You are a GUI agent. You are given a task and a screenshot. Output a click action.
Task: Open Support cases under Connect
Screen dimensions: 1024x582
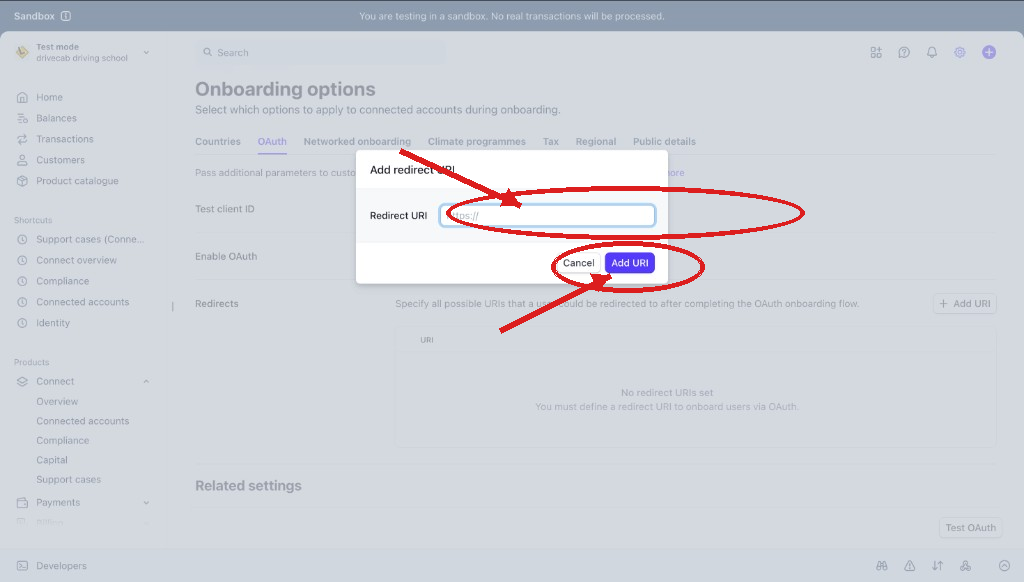(x=69, y=479)
